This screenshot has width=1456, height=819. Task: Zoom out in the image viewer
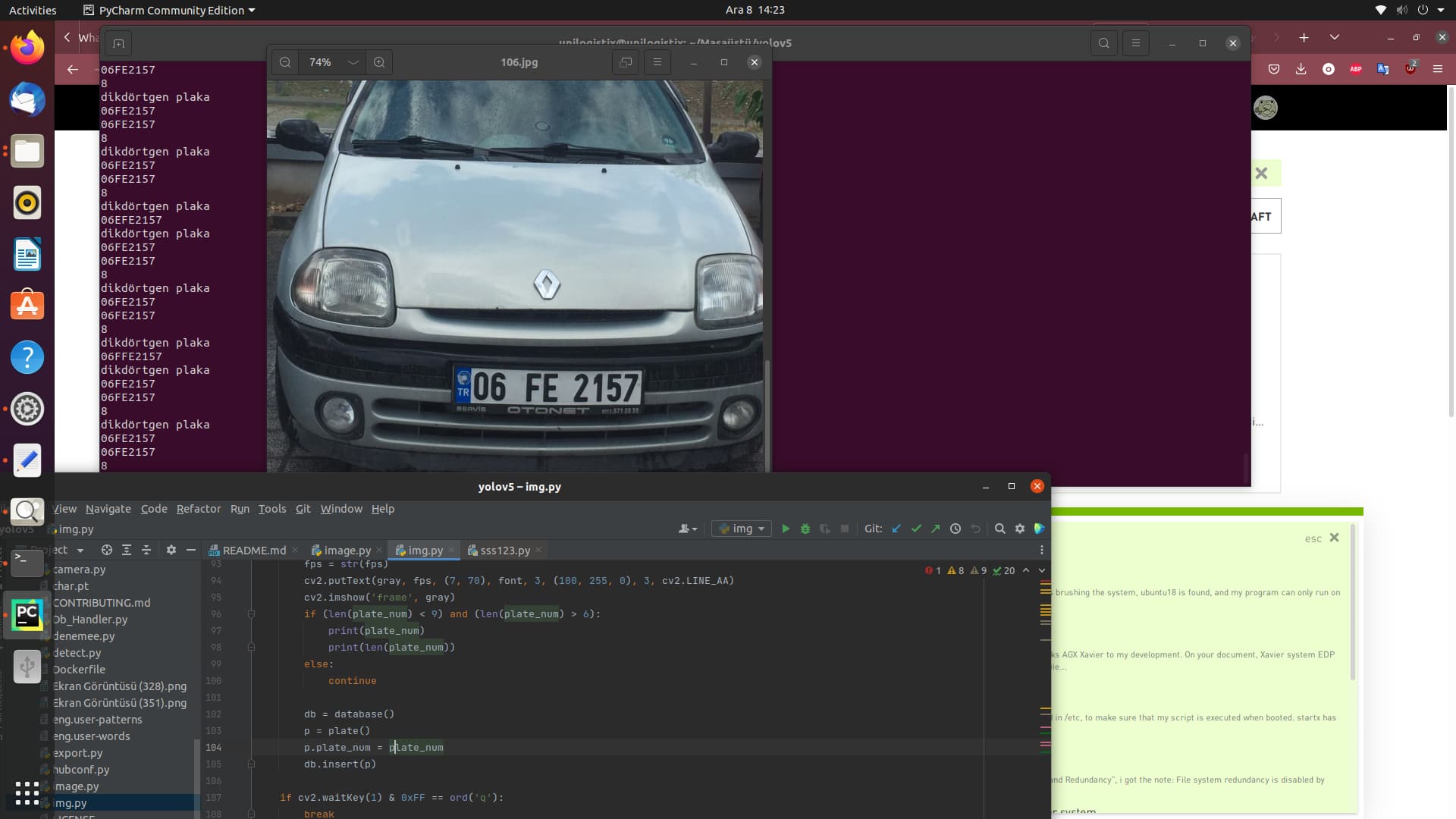pos(285,62)
